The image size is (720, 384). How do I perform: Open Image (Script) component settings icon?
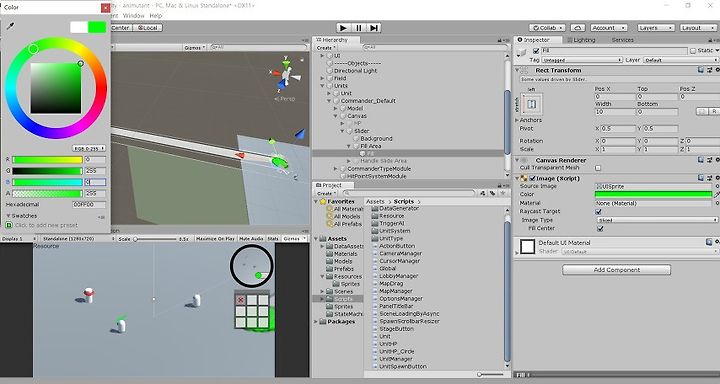click(717, 178)
